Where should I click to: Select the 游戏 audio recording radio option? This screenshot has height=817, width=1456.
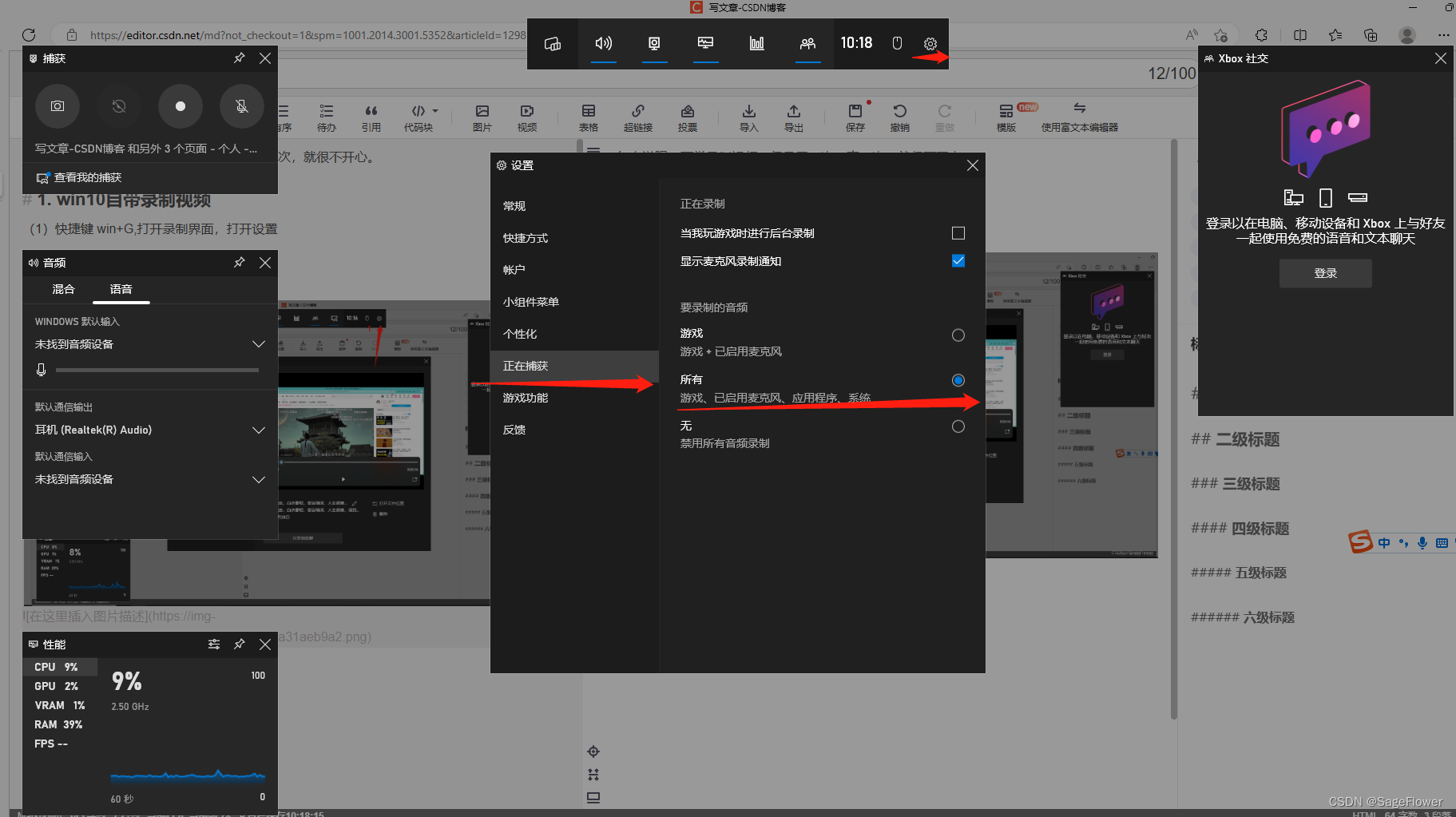click(x=958, y=335)
